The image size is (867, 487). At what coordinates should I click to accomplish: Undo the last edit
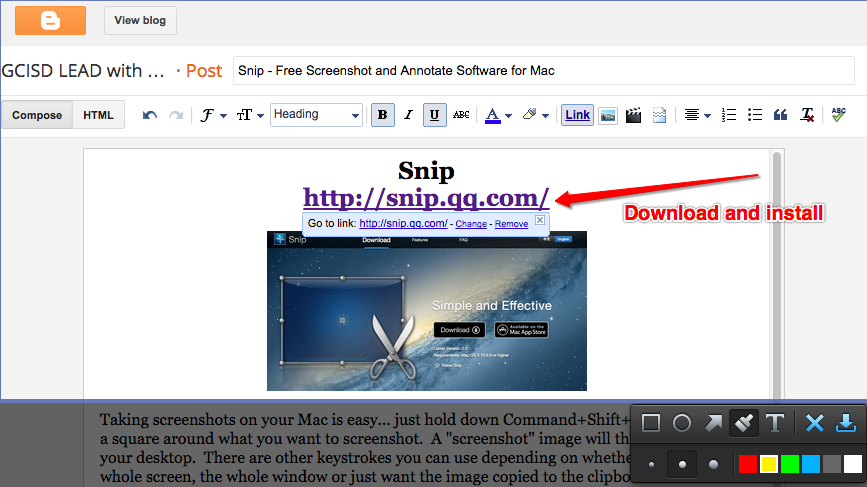click(x=150, y=115)
